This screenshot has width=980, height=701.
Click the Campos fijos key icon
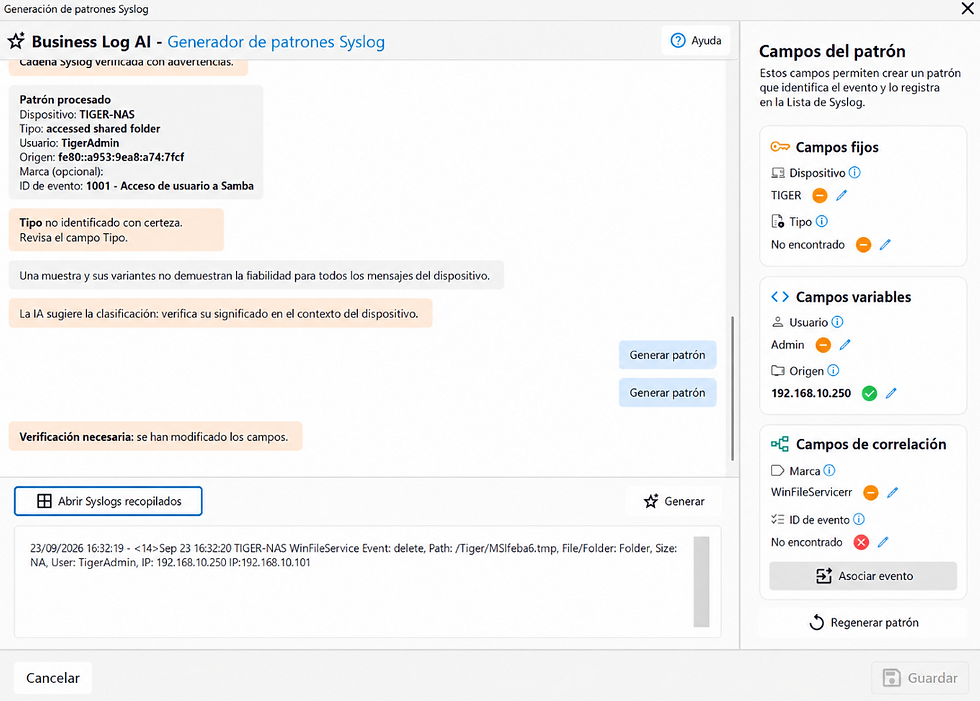[x=780, y=147]
